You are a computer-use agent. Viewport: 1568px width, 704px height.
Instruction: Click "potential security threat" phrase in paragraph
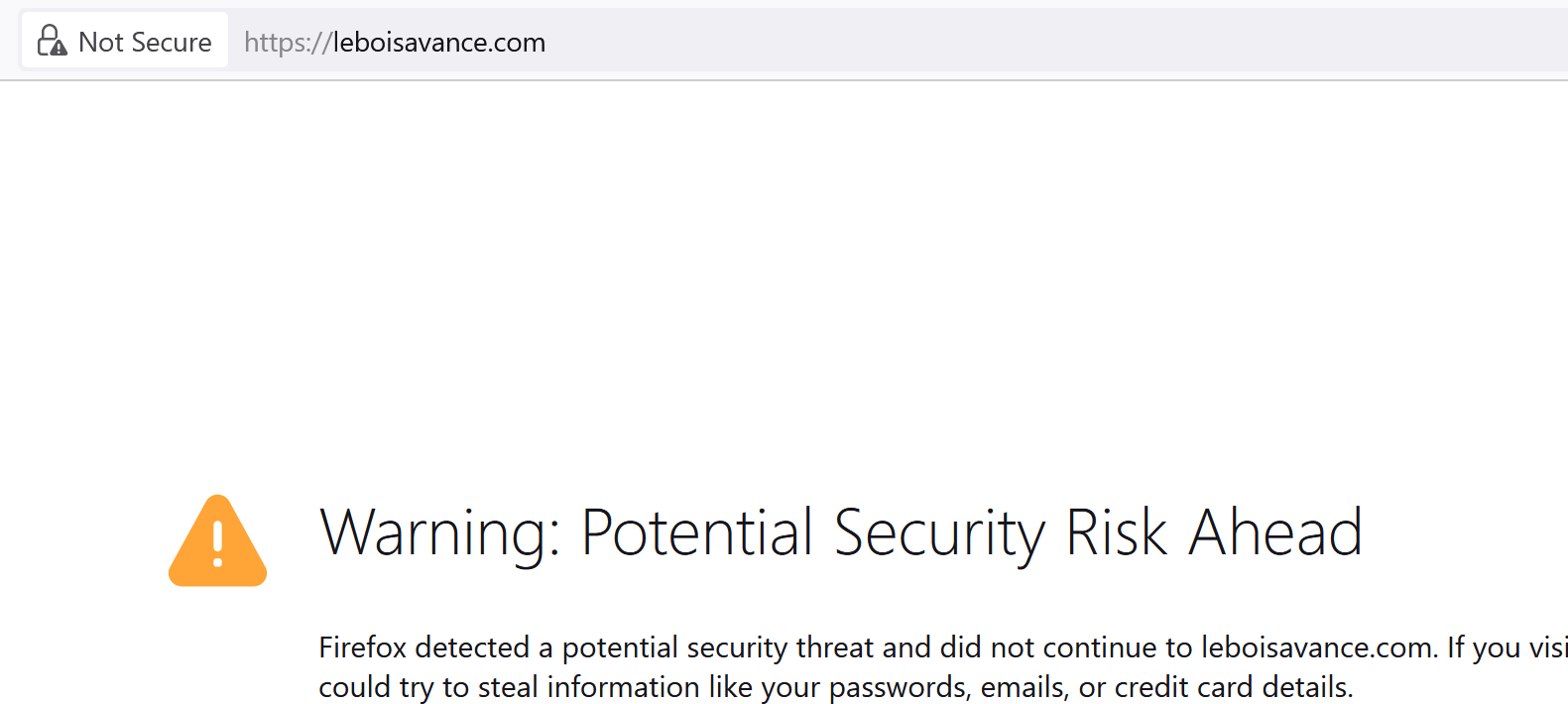click(x=718, y=647)
